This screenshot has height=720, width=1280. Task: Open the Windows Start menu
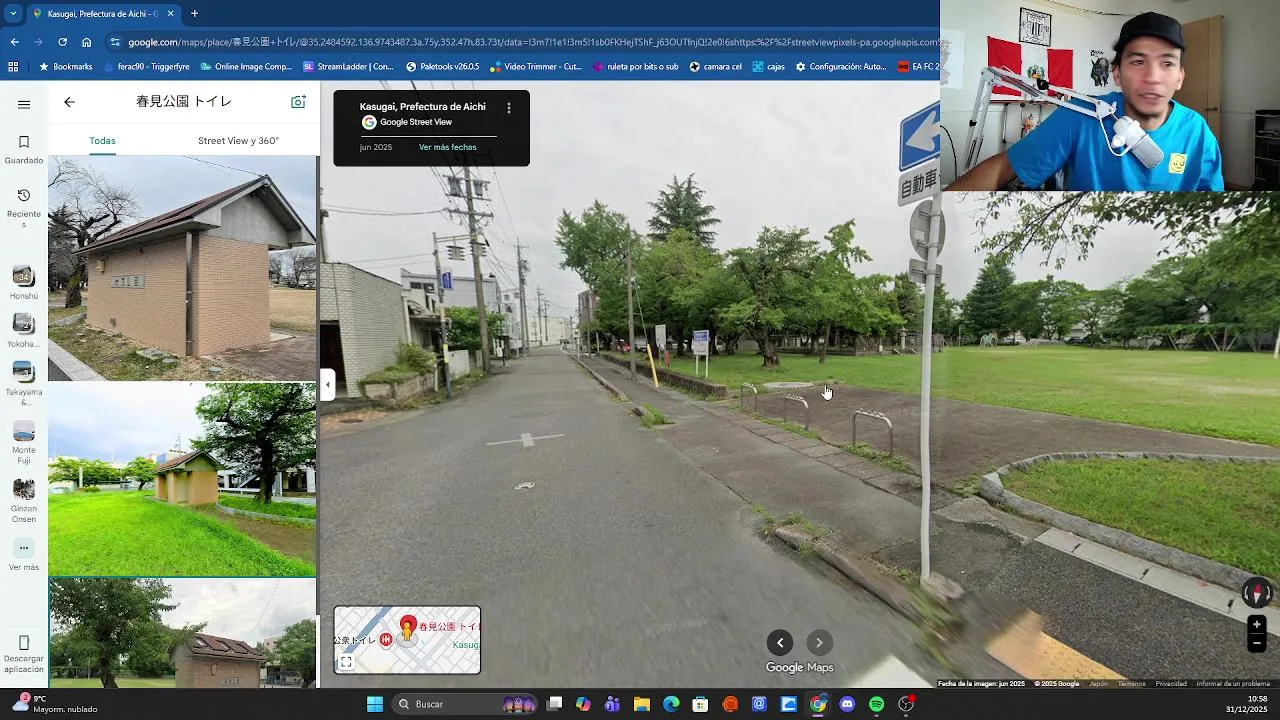(x=375, y=704)
